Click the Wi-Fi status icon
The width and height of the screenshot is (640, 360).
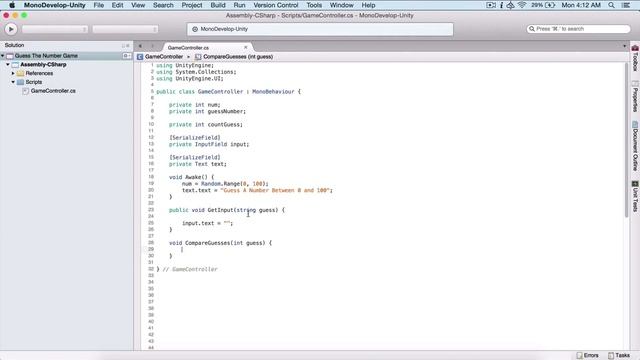click(522, 5)
